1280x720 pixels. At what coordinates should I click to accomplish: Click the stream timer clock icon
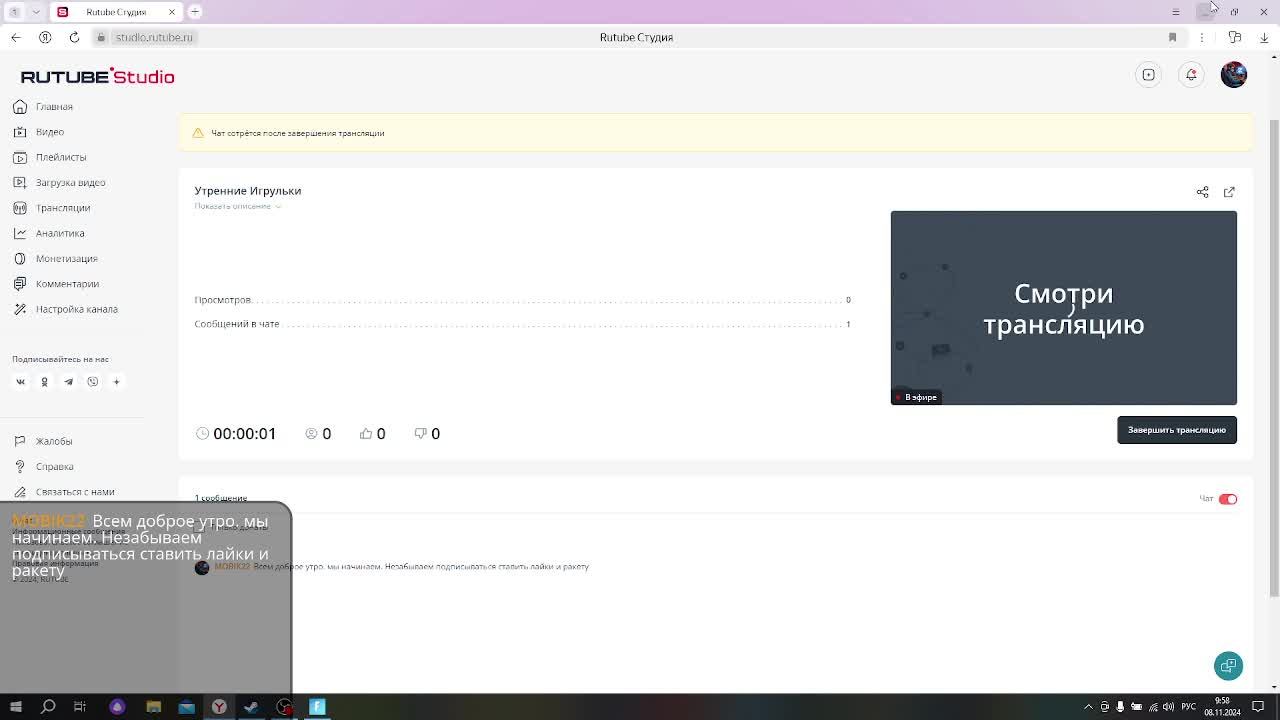coord(203,433)
